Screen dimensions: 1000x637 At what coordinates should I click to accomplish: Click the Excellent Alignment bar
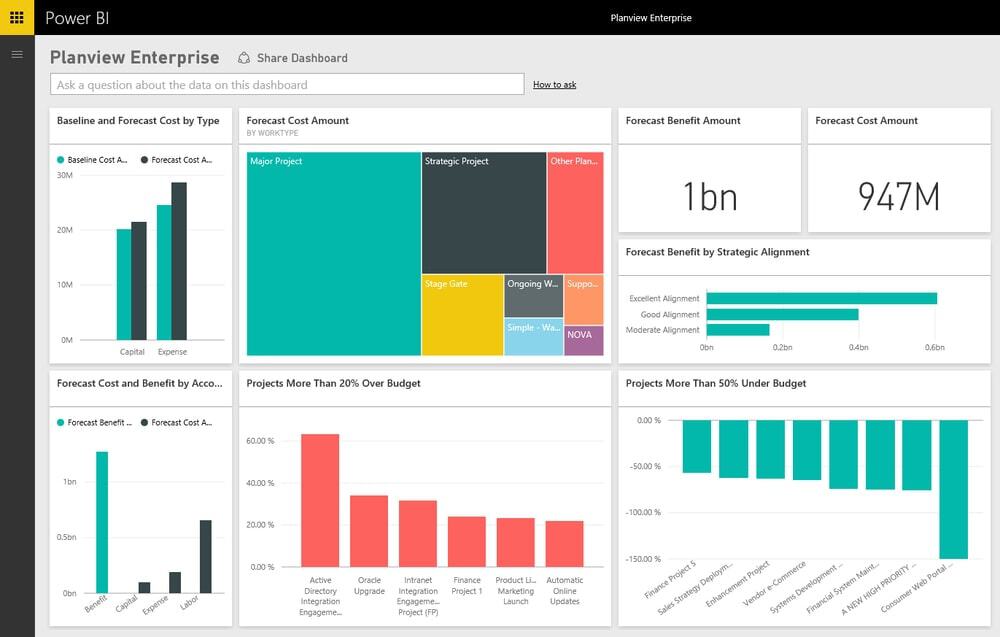point(821,298)
